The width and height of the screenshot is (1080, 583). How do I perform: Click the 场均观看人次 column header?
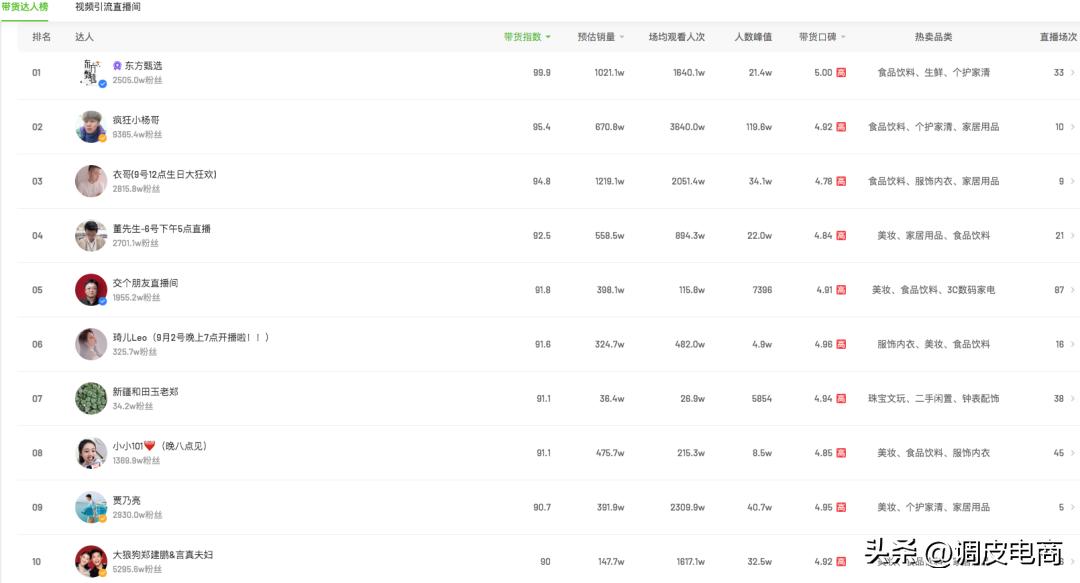coord(676,37)
